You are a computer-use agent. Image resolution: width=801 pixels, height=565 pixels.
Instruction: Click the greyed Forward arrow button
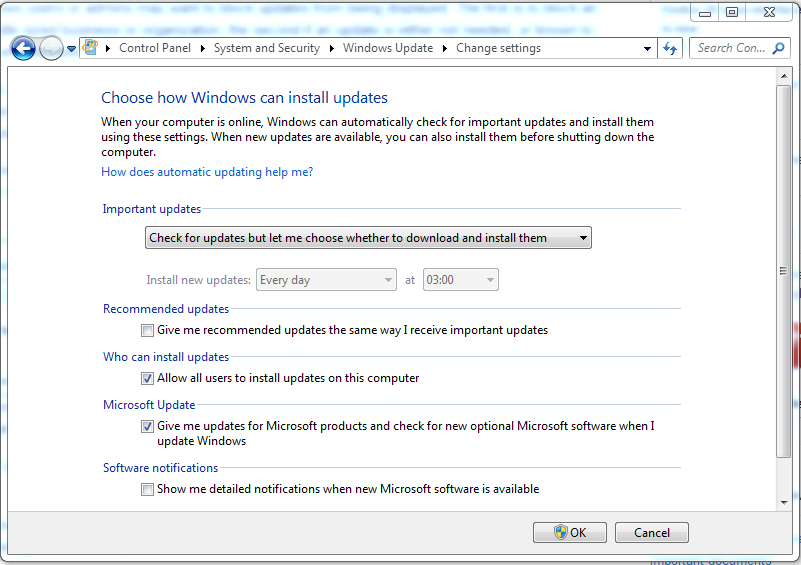pos(51,49)
